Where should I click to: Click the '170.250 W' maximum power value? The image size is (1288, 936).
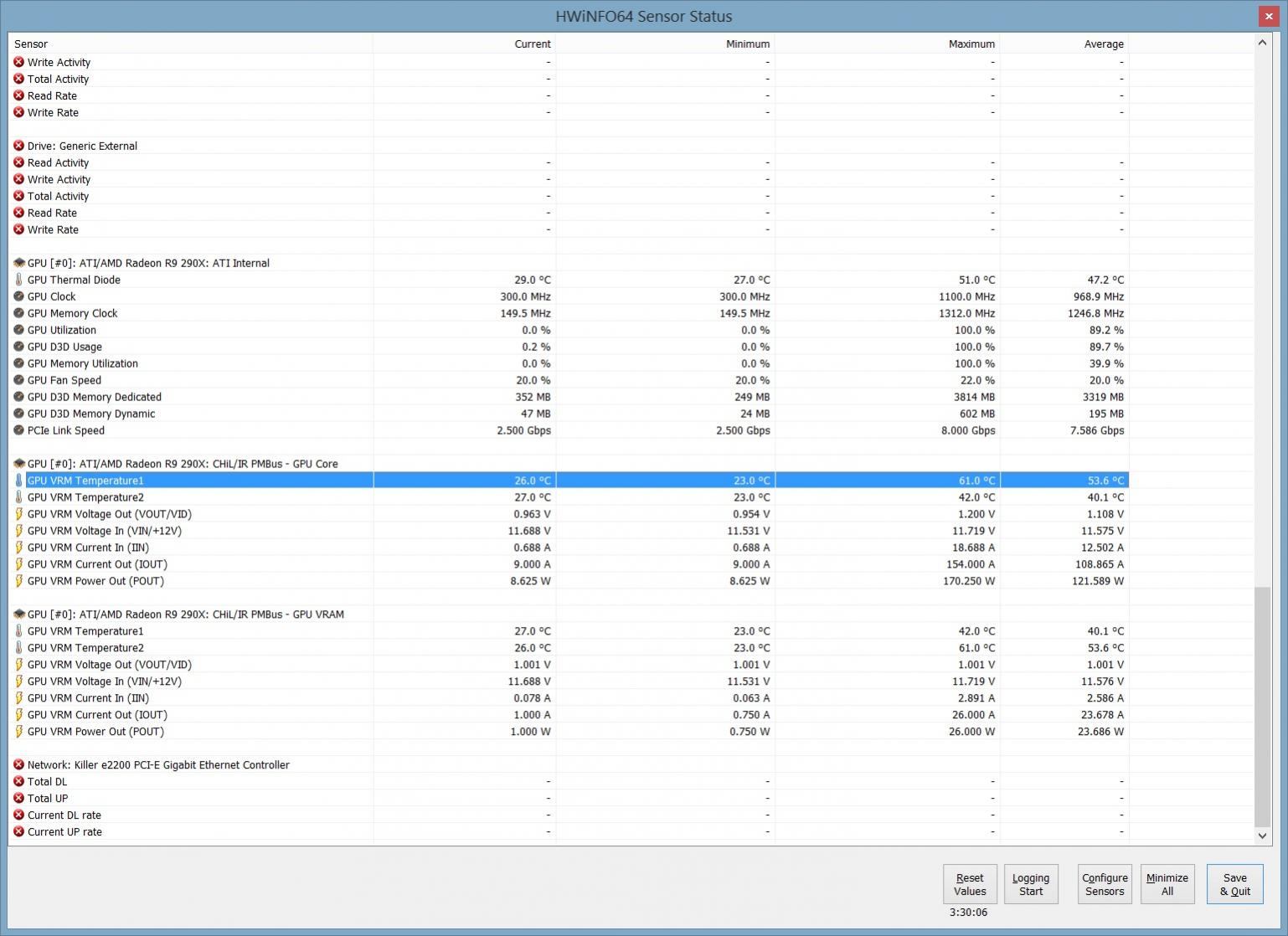tap(969, 581)
